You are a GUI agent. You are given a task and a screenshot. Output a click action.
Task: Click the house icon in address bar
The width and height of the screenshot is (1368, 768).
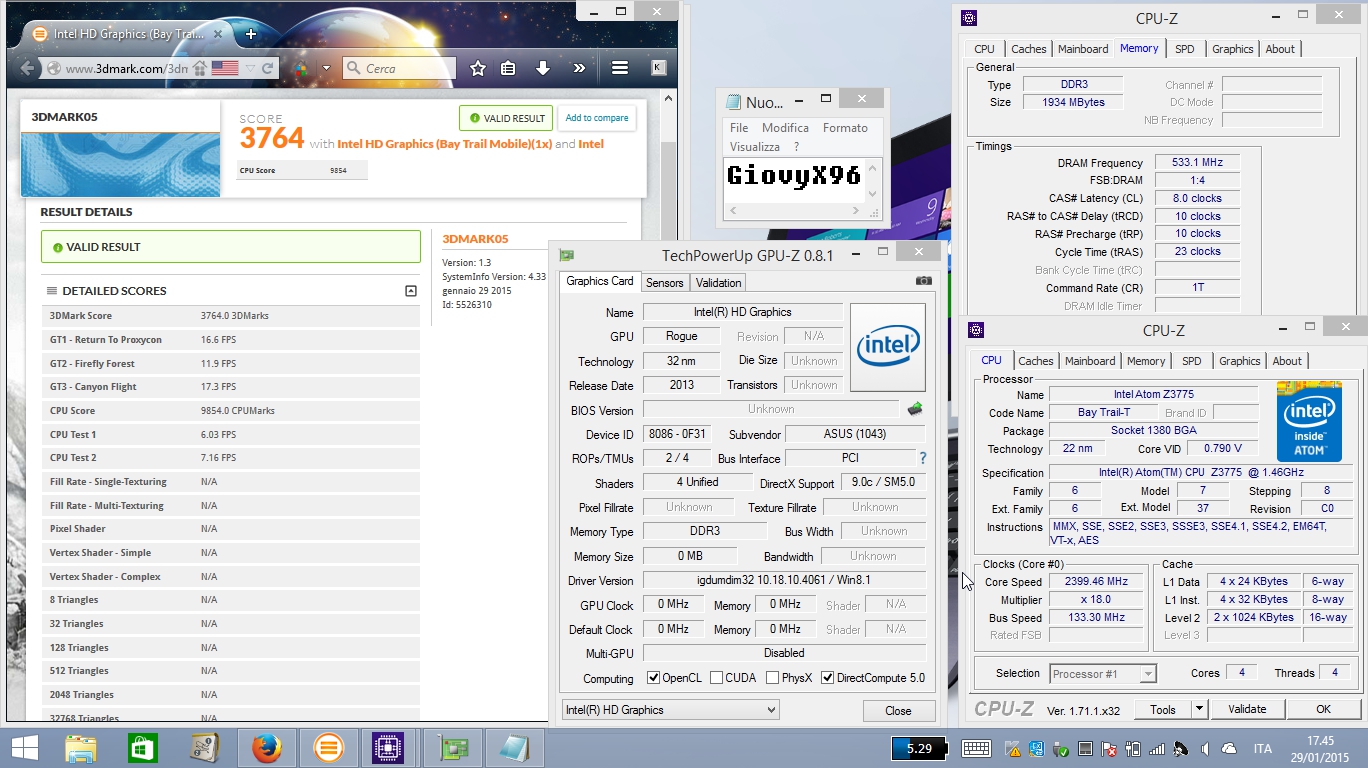click(200, 68)
